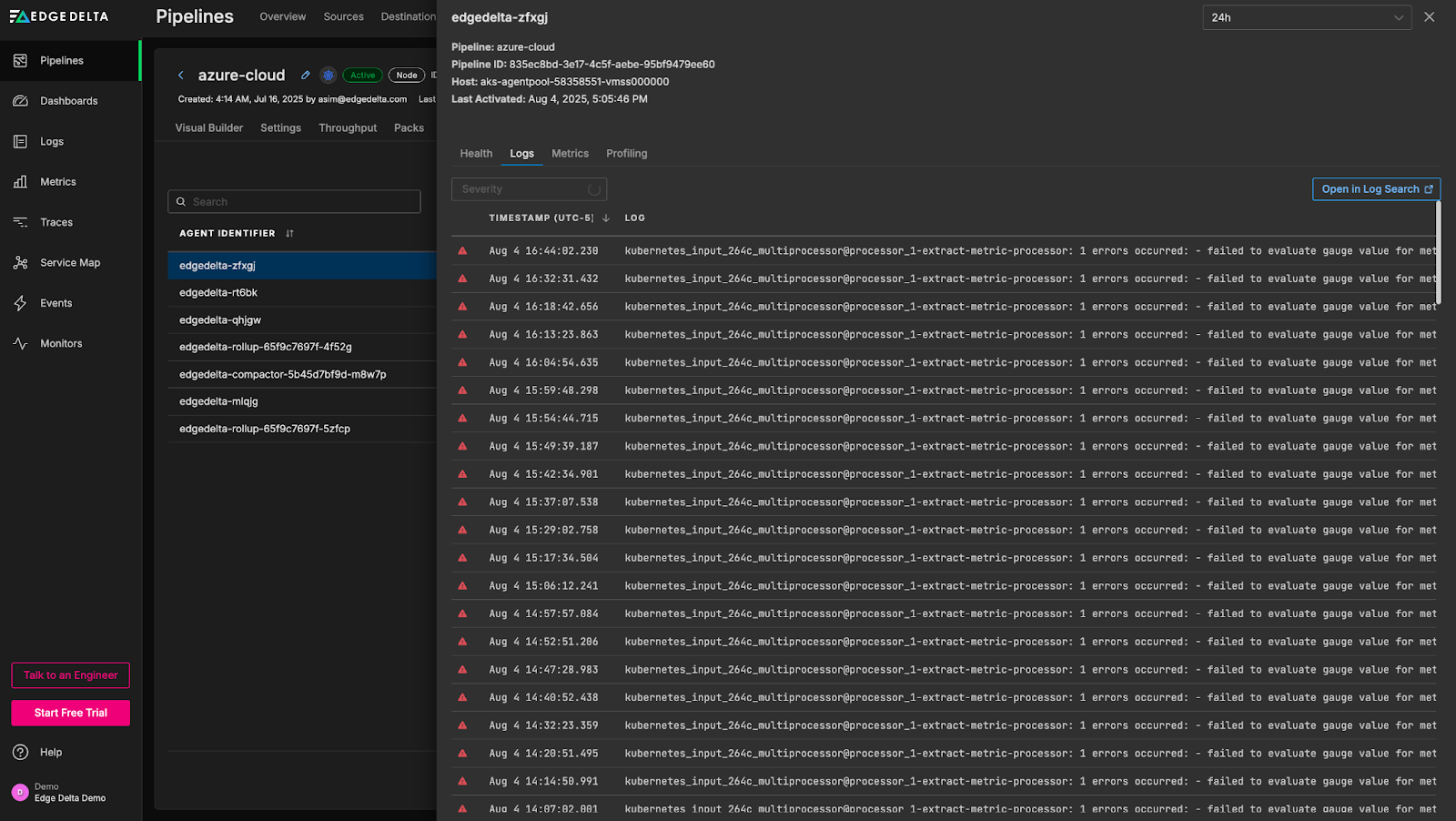Sort the Agent Identifier column

(x=289, y=234)
